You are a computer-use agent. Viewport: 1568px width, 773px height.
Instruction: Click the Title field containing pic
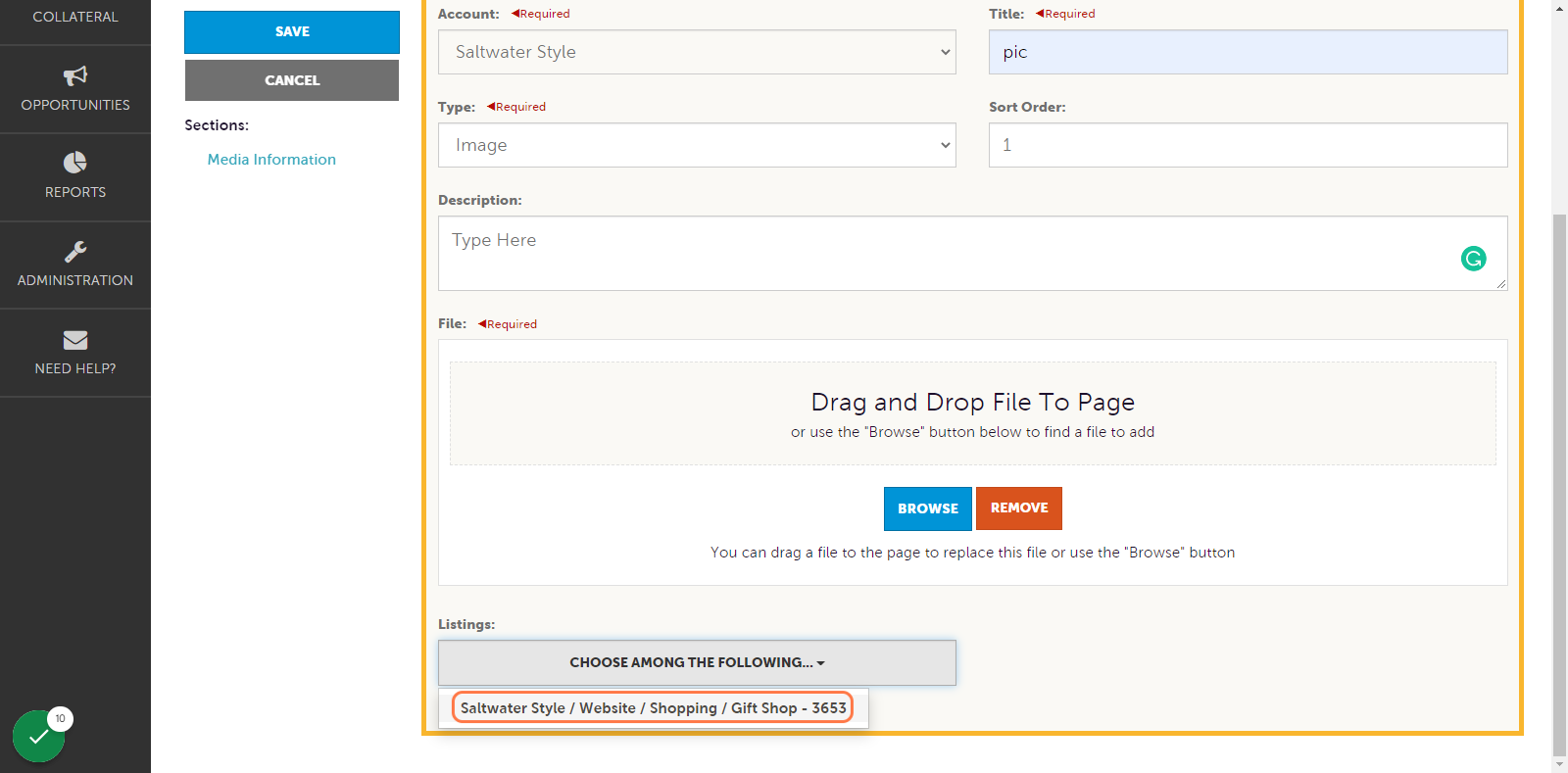tap(1248, 52)
